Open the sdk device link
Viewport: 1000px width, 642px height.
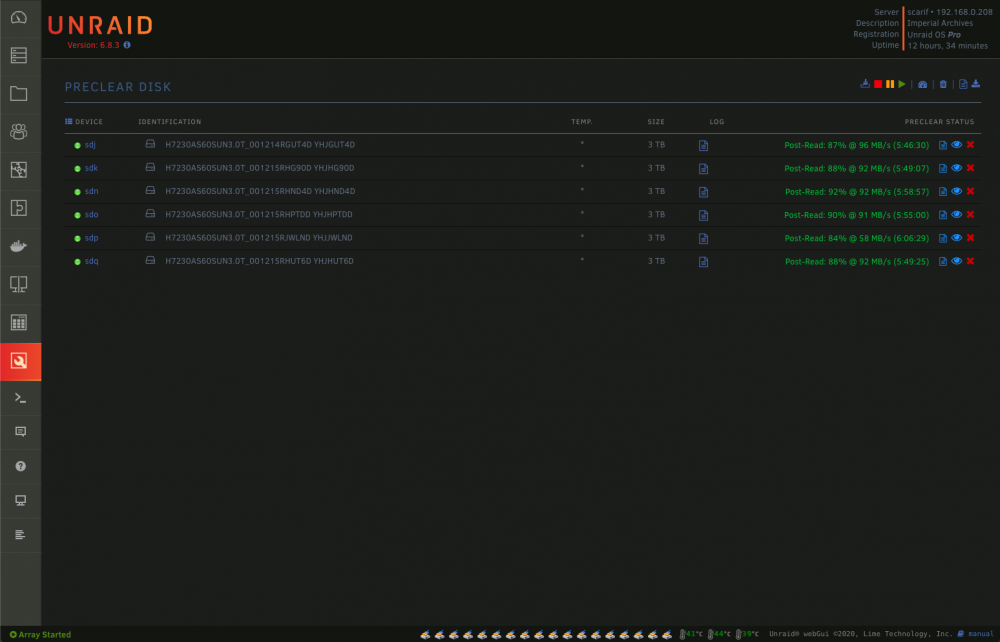[91, 168]
